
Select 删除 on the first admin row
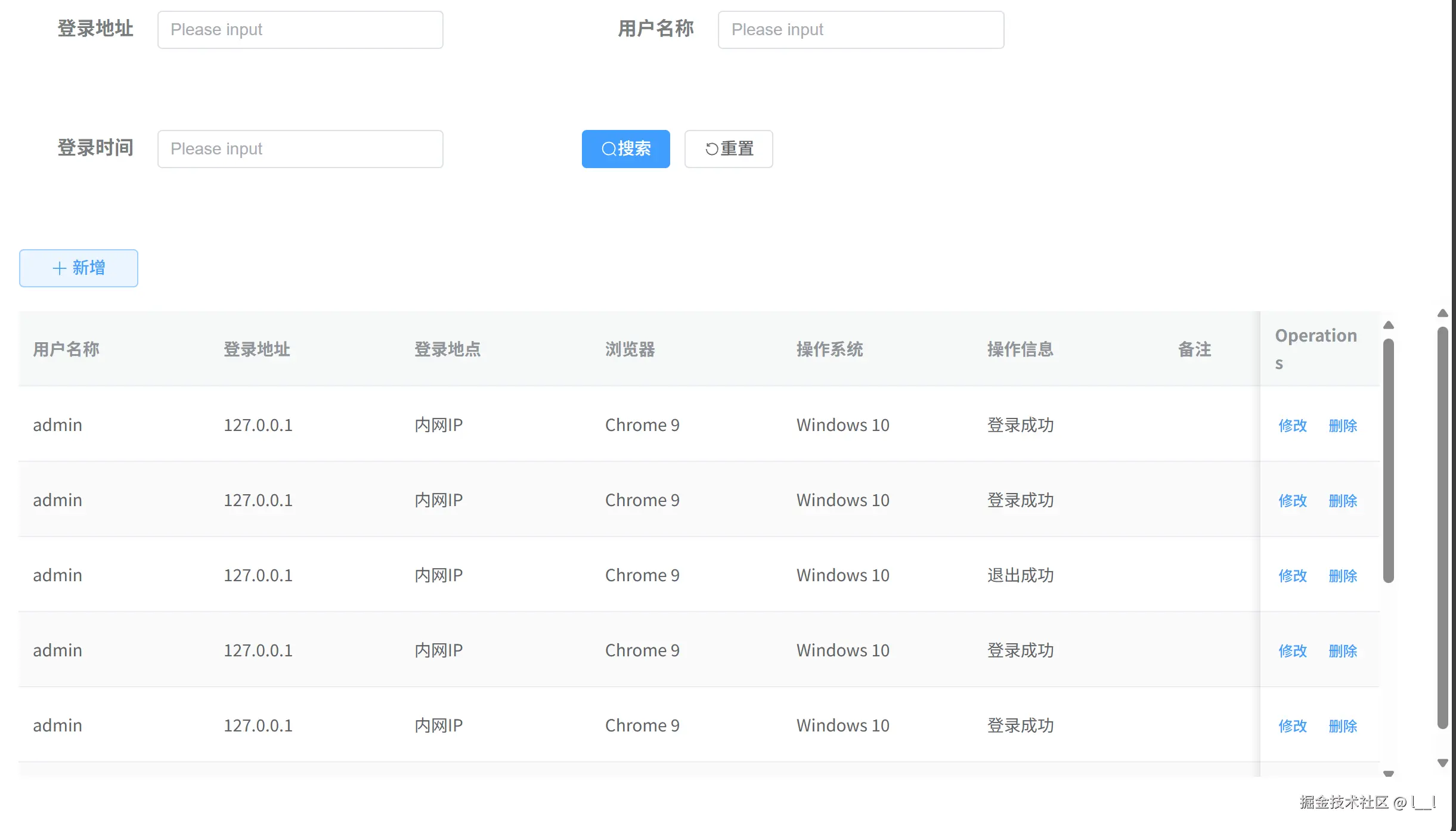point(1343,425)
